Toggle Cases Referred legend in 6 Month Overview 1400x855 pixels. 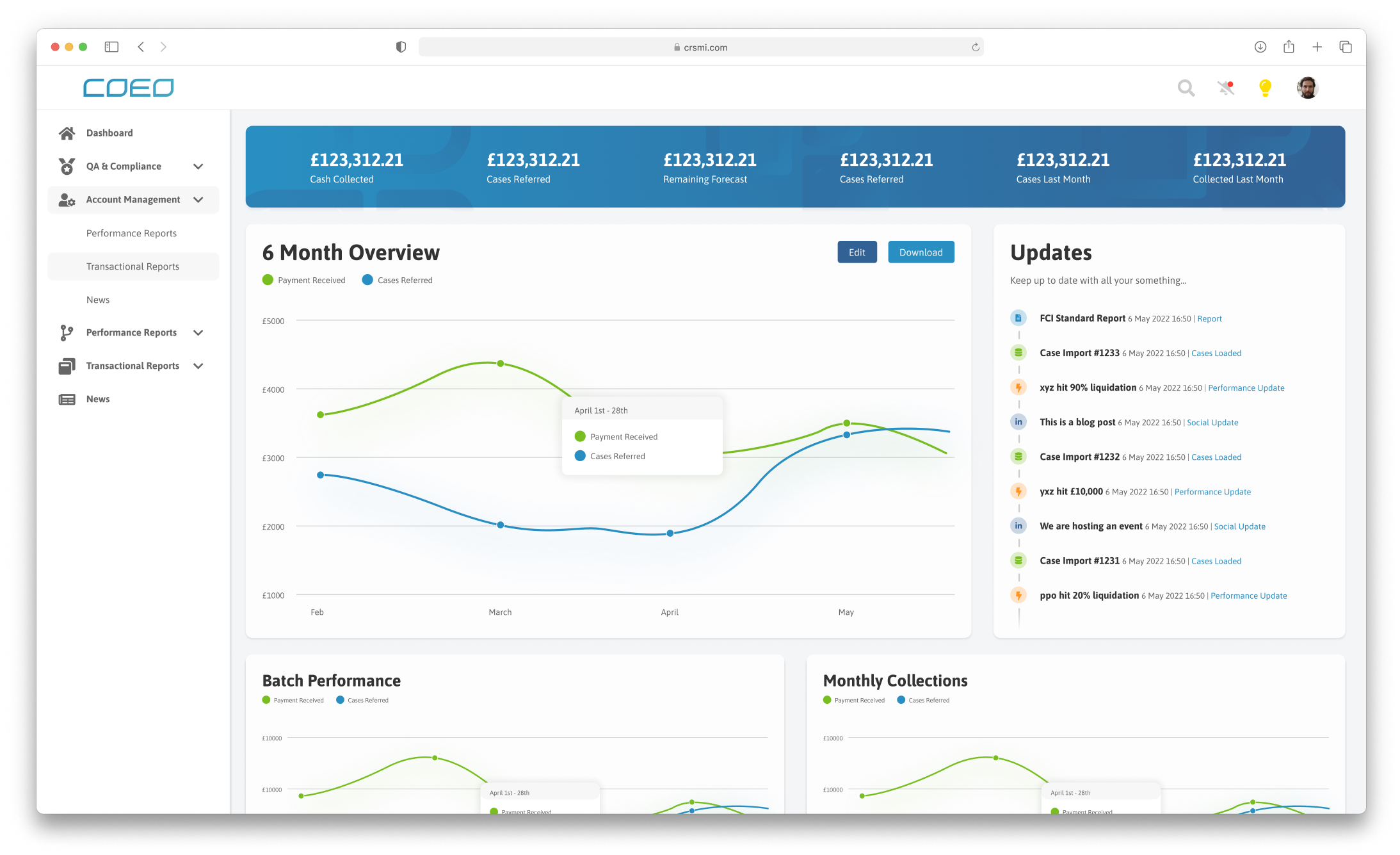(x=398, y=280)
